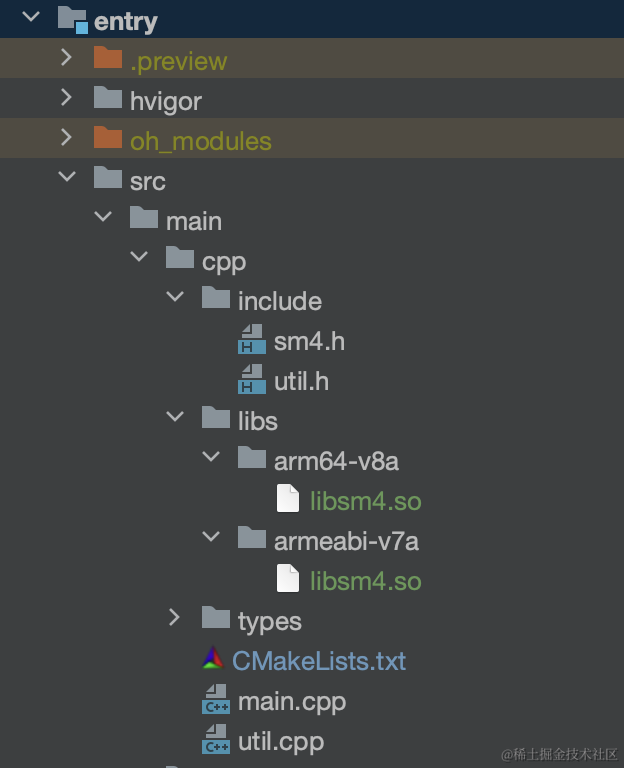Click the orange .preview folder icon
This screenshot has height=768, width=624.
click(107, 59)
